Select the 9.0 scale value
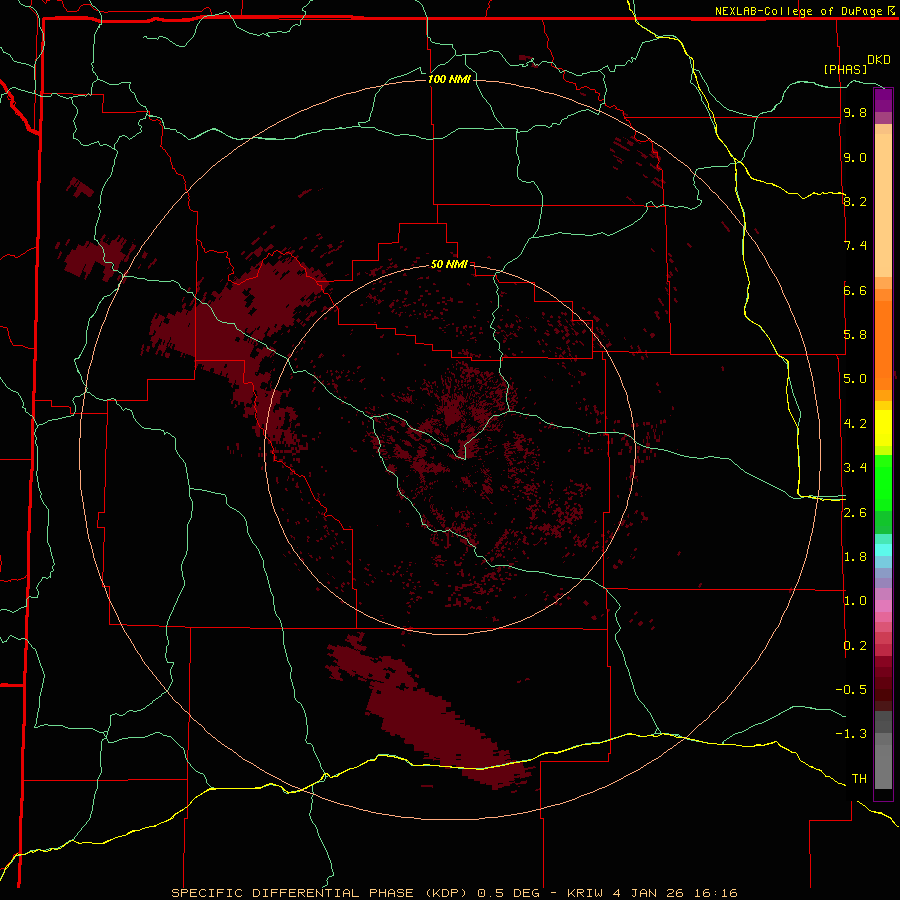The image size is (900, 900). coord(855,157)
